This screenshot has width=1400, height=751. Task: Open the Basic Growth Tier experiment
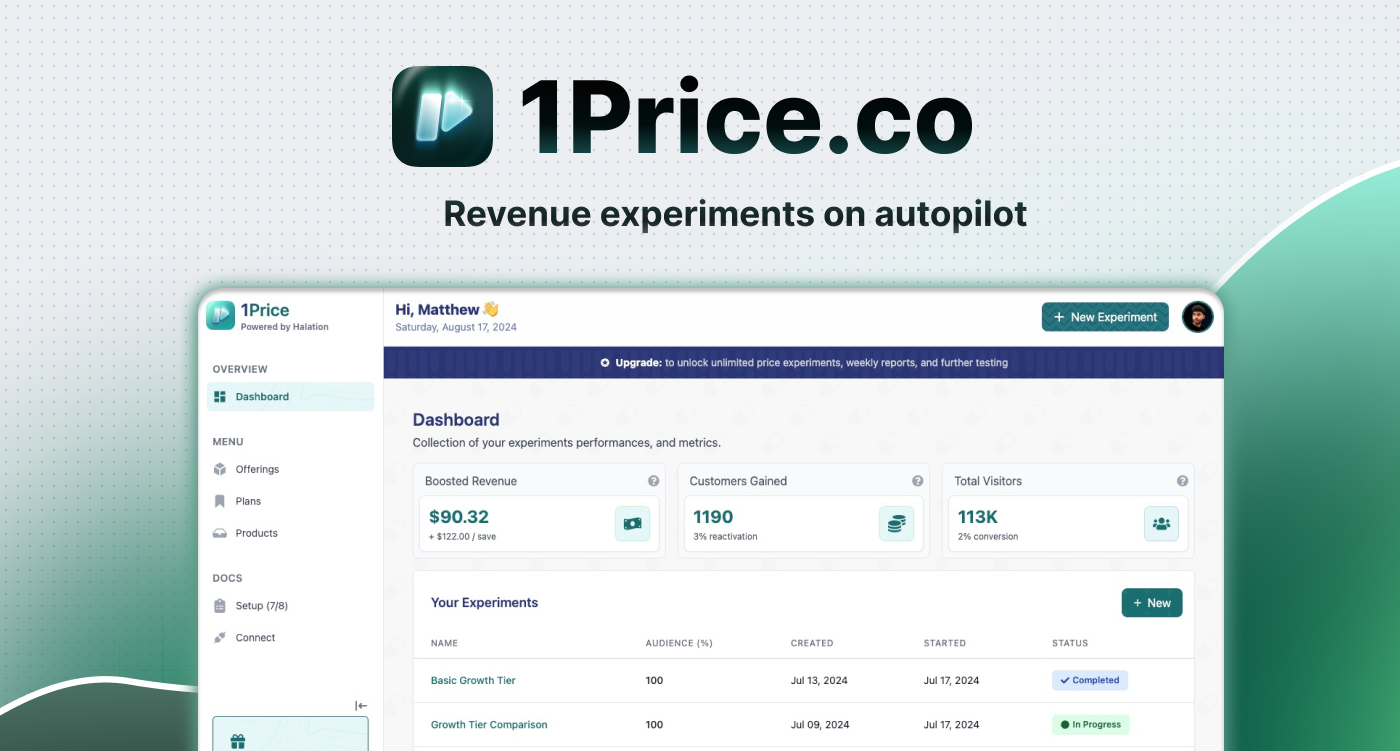[x=473, y=680]
